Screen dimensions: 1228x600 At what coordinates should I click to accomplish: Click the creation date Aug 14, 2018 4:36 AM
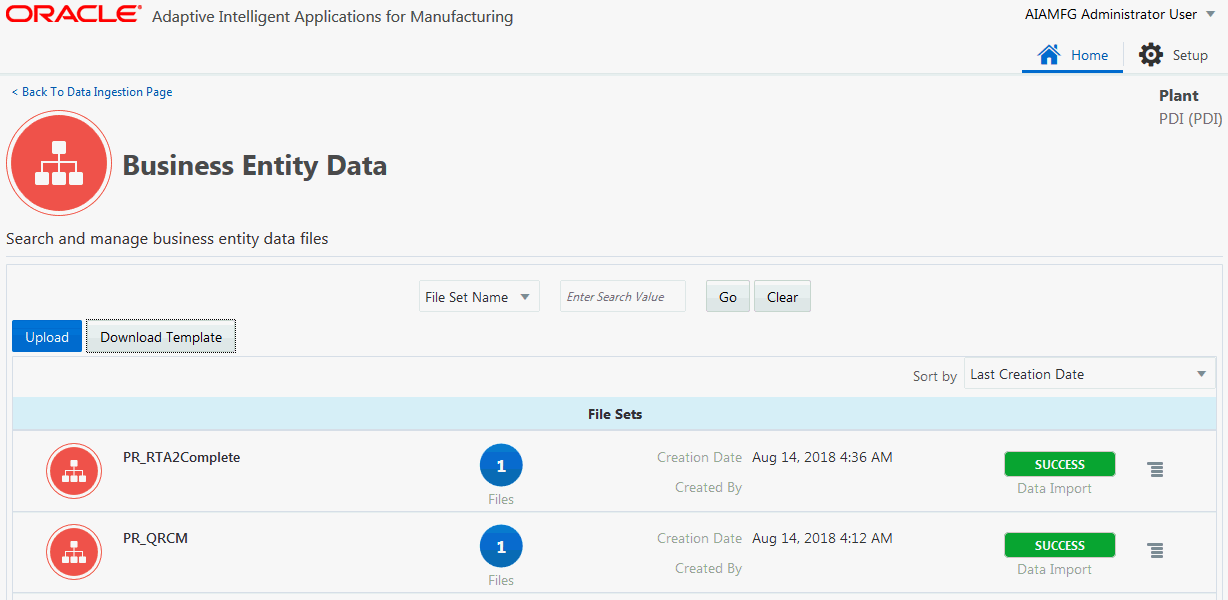822,457
